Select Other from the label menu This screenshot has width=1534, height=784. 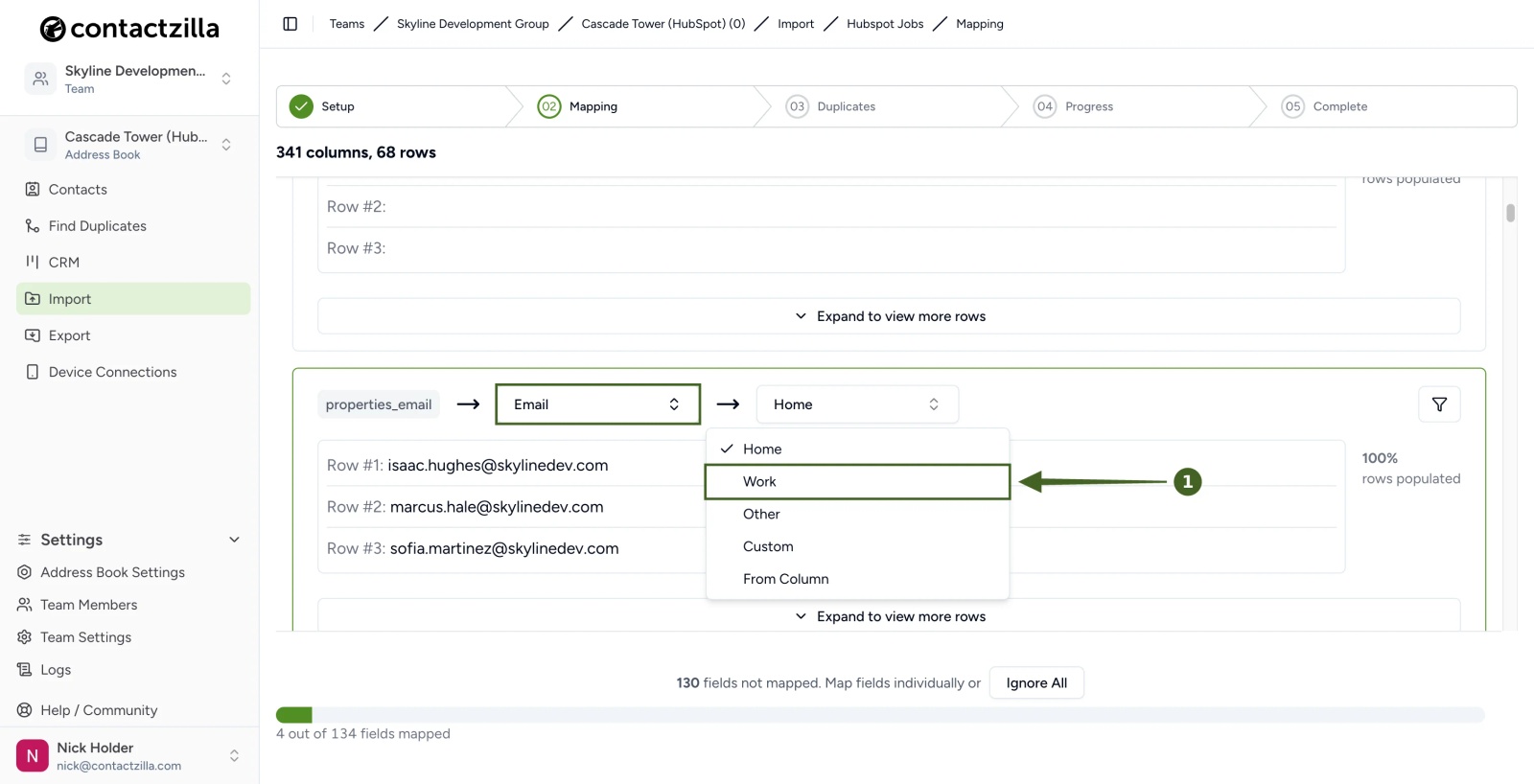[x=857, y=515]
